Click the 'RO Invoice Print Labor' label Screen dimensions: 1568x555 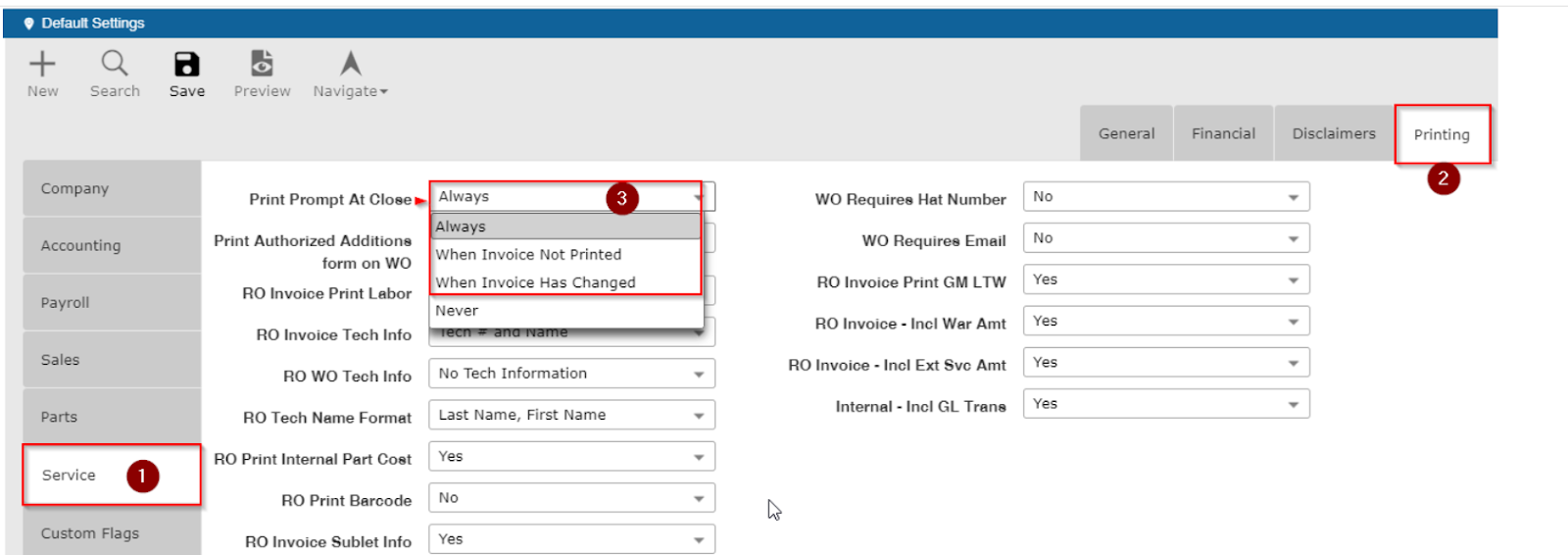(x=327, y=293)
